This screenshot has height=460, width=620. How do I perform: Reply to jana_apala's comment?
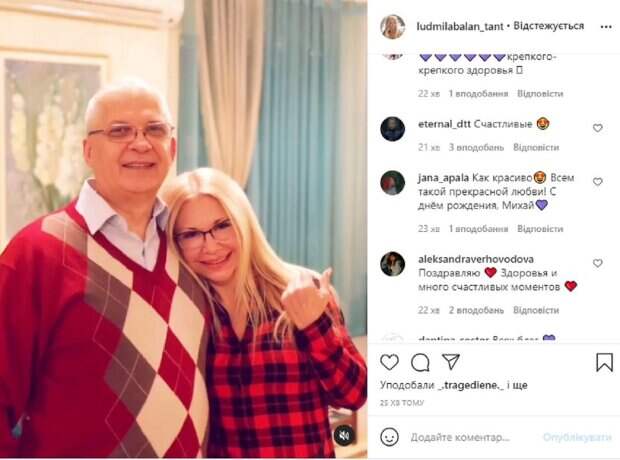[x=540, y=229]
